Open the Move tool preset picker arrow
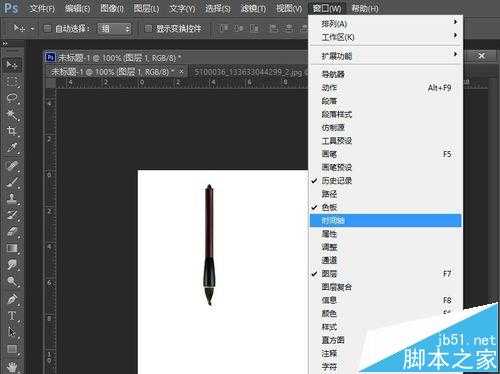Screen dimensions: 500x374 pos(32,29)
